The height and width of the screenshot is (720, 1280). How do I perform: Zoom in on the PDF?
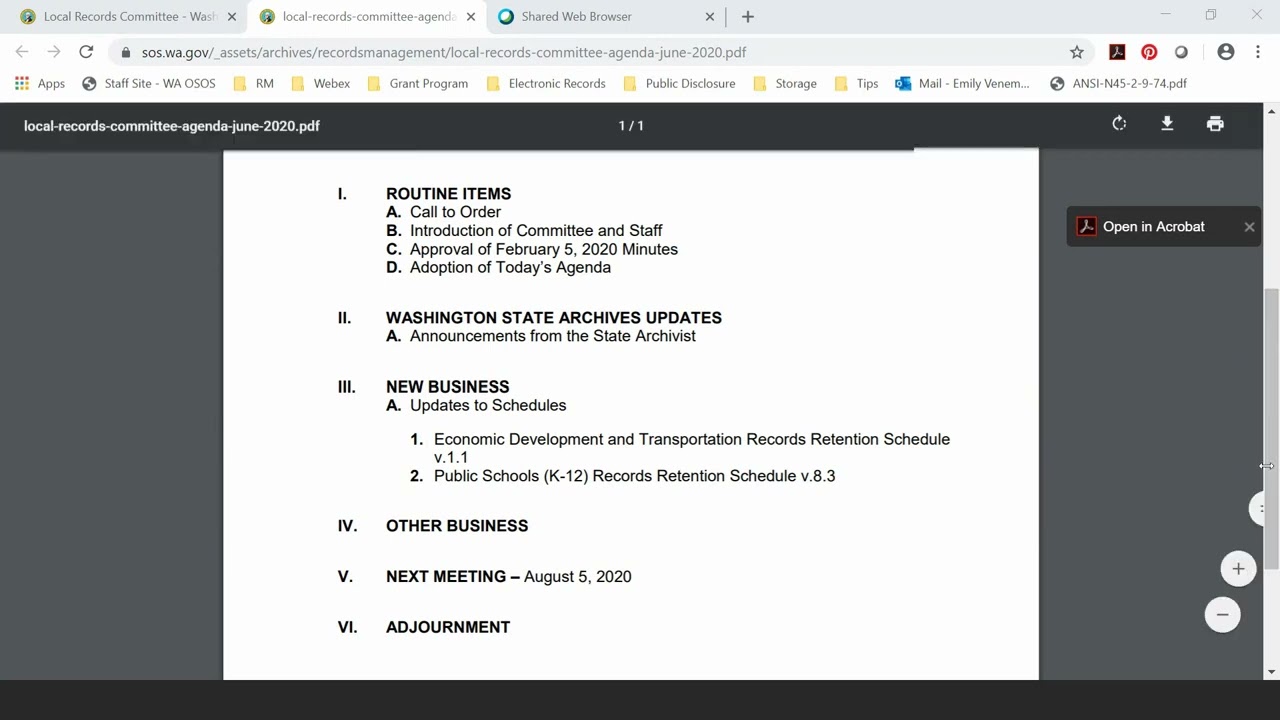click(1238, 569)
